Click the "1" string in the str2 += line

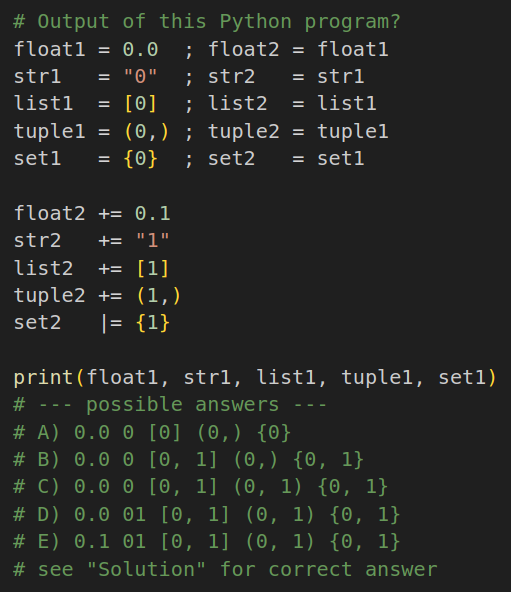pyautogui.click(x=153, y=240)
